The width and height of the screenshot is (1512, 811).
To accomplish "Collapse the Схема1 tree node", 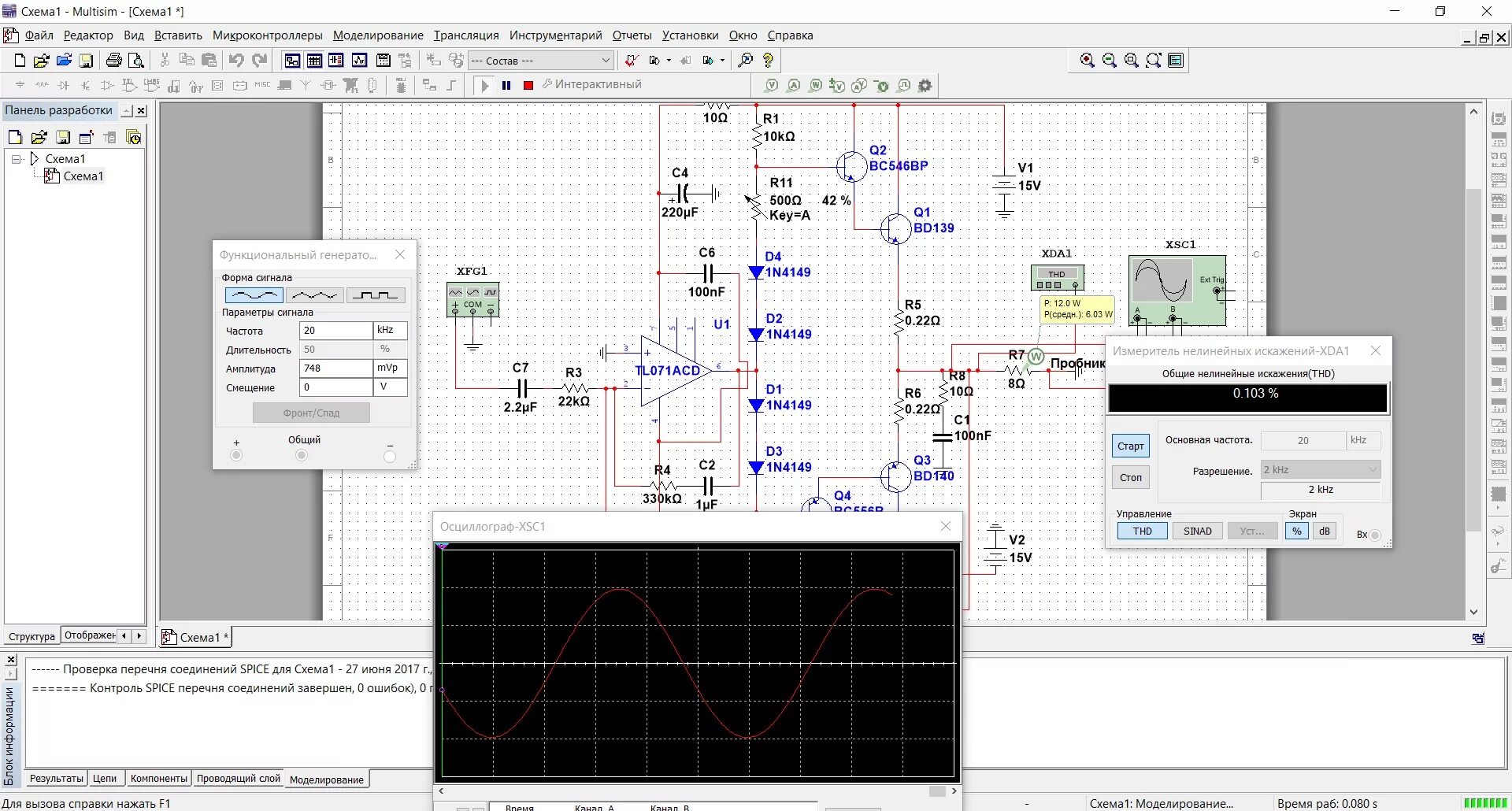I will [16, 159].
